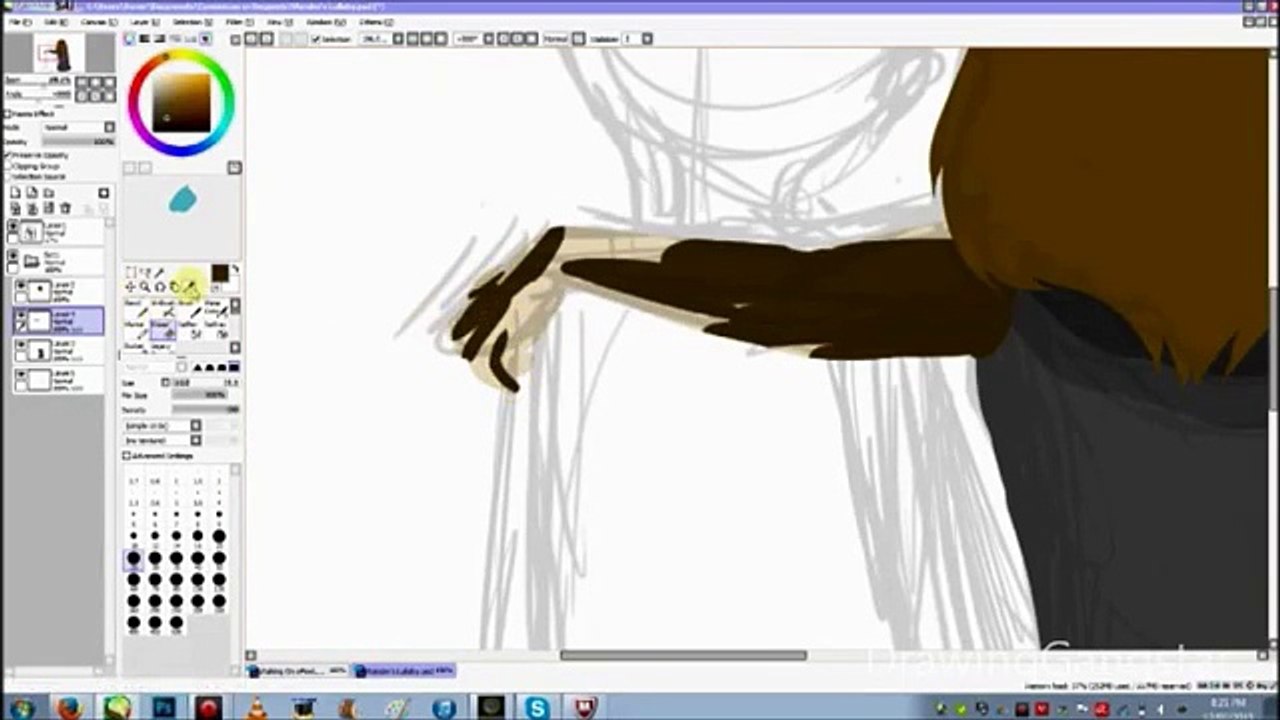Create a new linework layer

32,193
